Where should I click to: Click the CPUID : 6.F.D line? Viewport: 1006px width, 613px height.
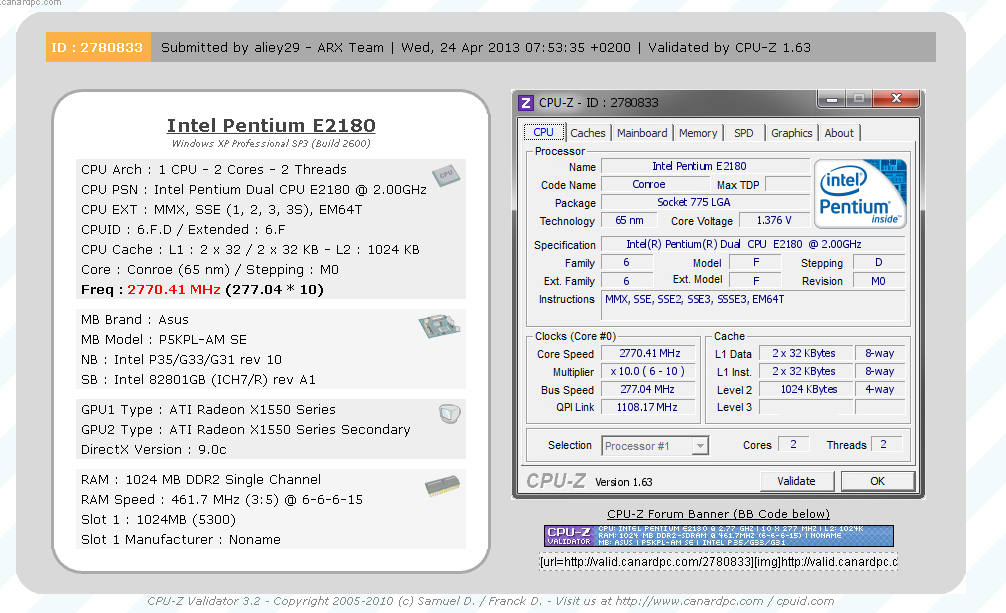(x=183, y=229)
